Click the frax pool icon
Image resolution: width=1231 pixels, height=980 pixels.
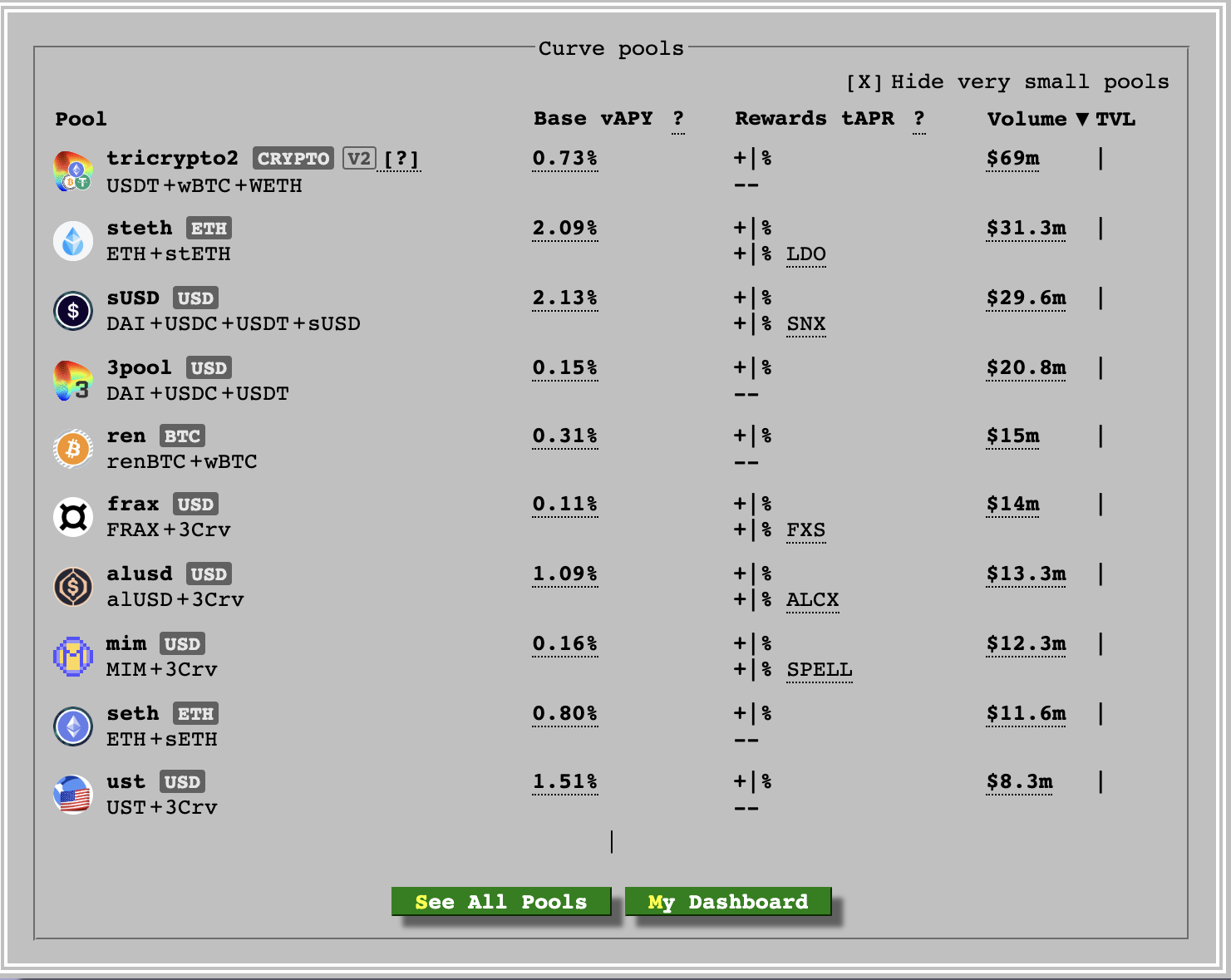point(73,517)
